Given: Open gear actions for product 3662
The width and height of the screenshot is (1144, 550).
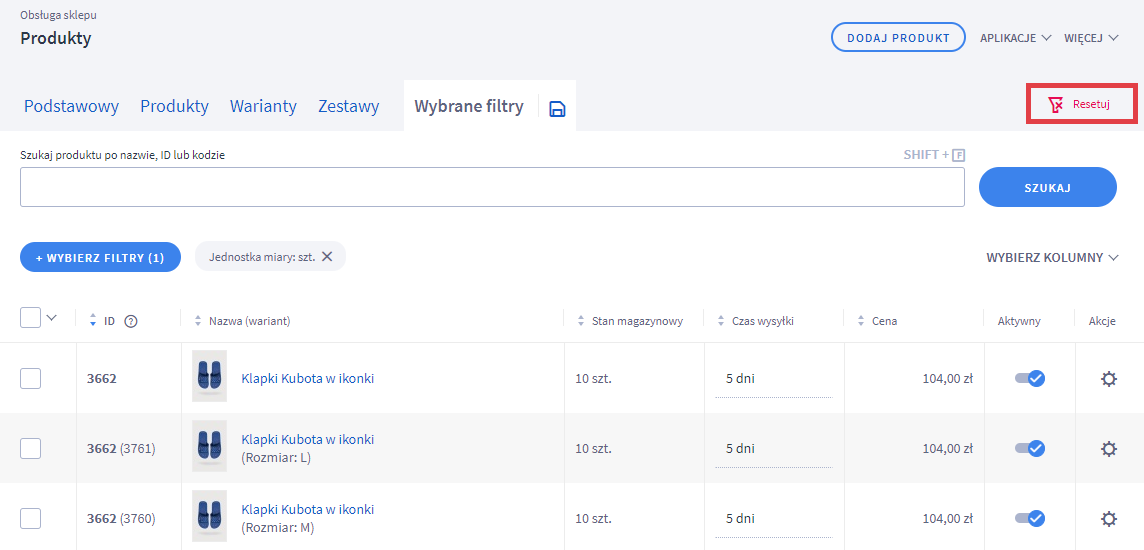Looking at the screenshot, I should [x=1108, y=379].
